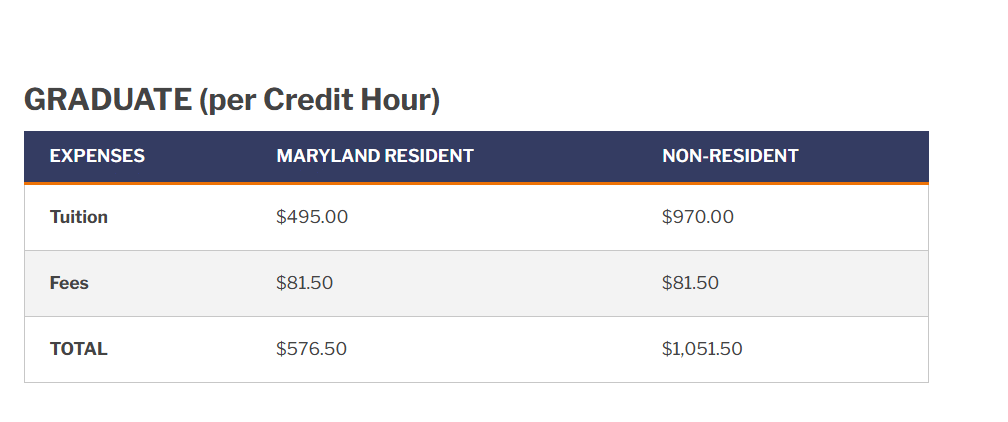Click the NON-RESIDENT column header
Image resolution: width=1008 pixels, height=422 pixels.
[x=730, y=156]
